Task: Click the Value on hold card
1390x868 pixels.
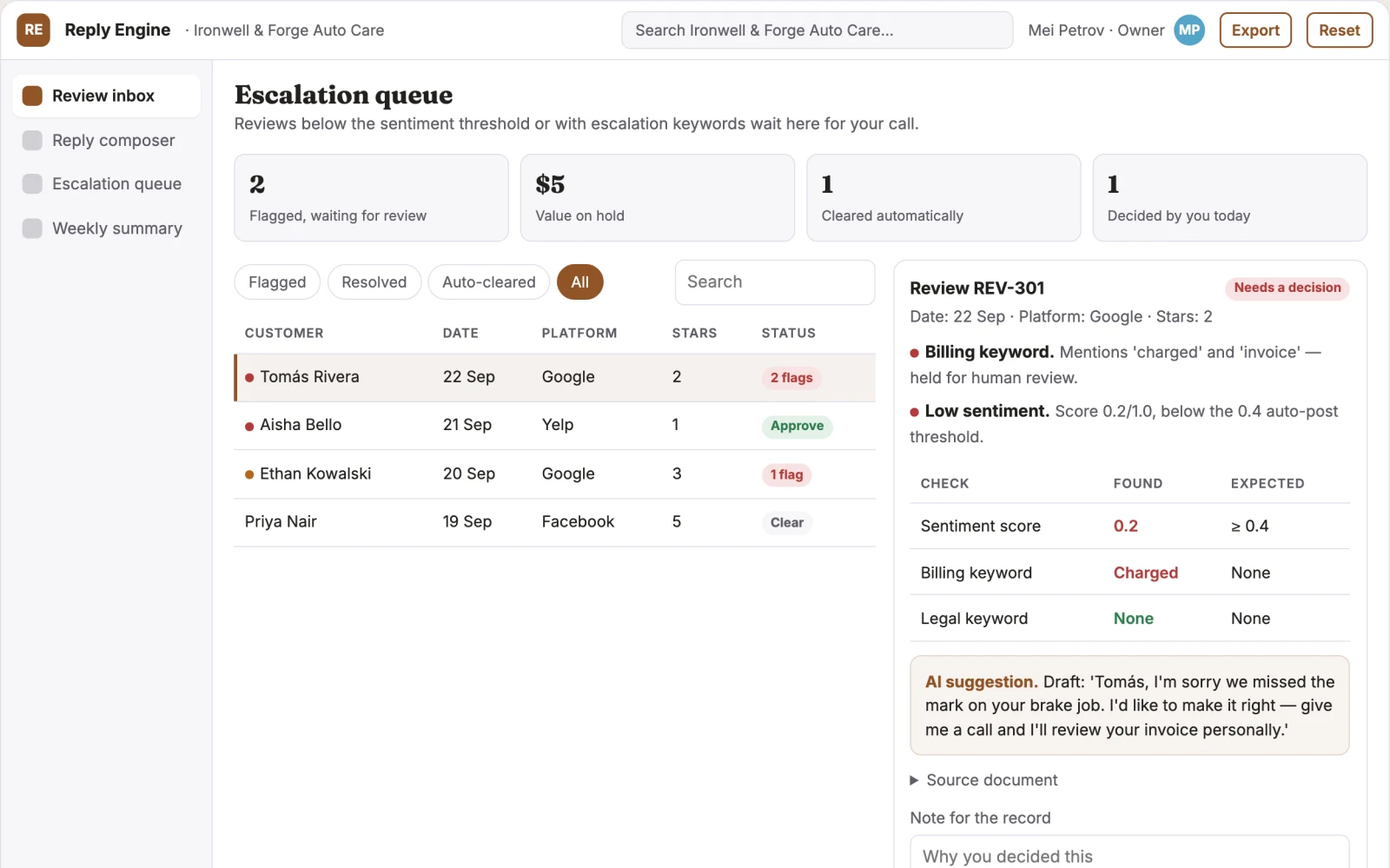Action: click(657, 198)
